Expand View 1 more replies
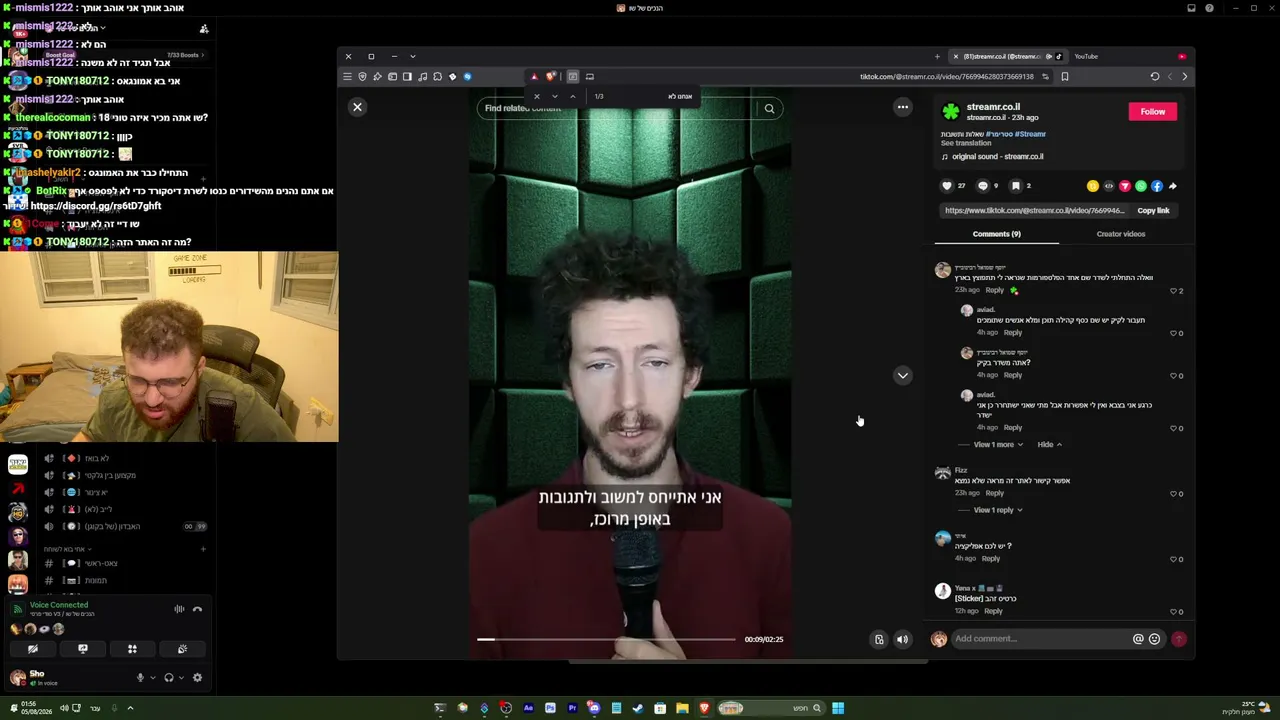 coord(998,445)
